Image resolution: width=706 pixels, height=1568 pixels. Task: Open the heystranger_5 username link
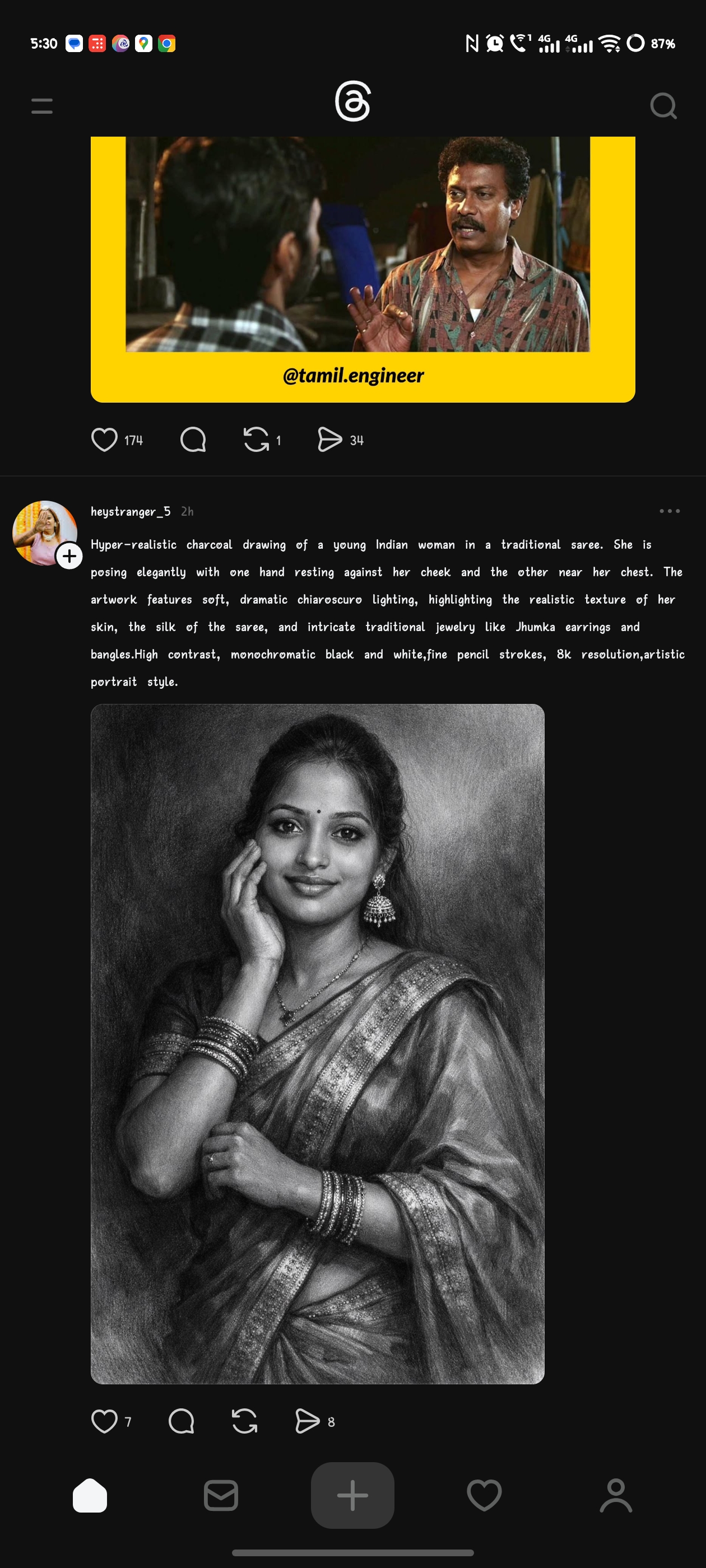[131, 511]
